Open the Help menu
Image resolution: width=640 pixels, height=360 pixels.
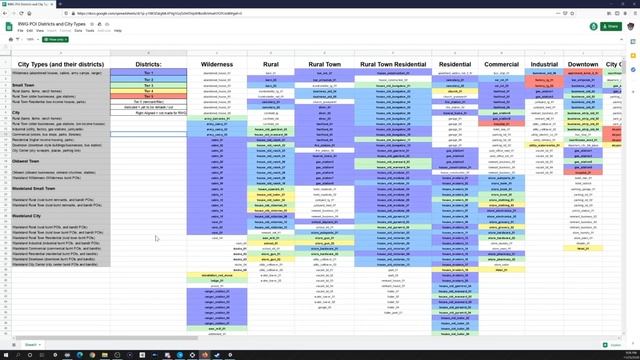[118, 31]
